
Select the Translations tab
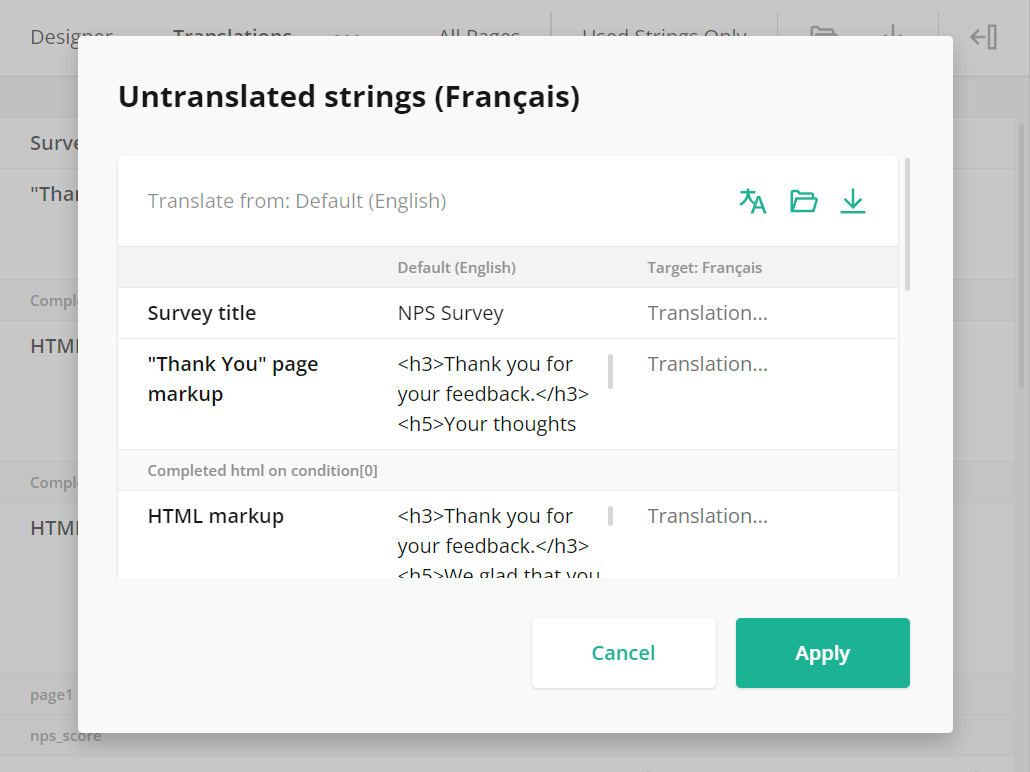coord(232,37)
